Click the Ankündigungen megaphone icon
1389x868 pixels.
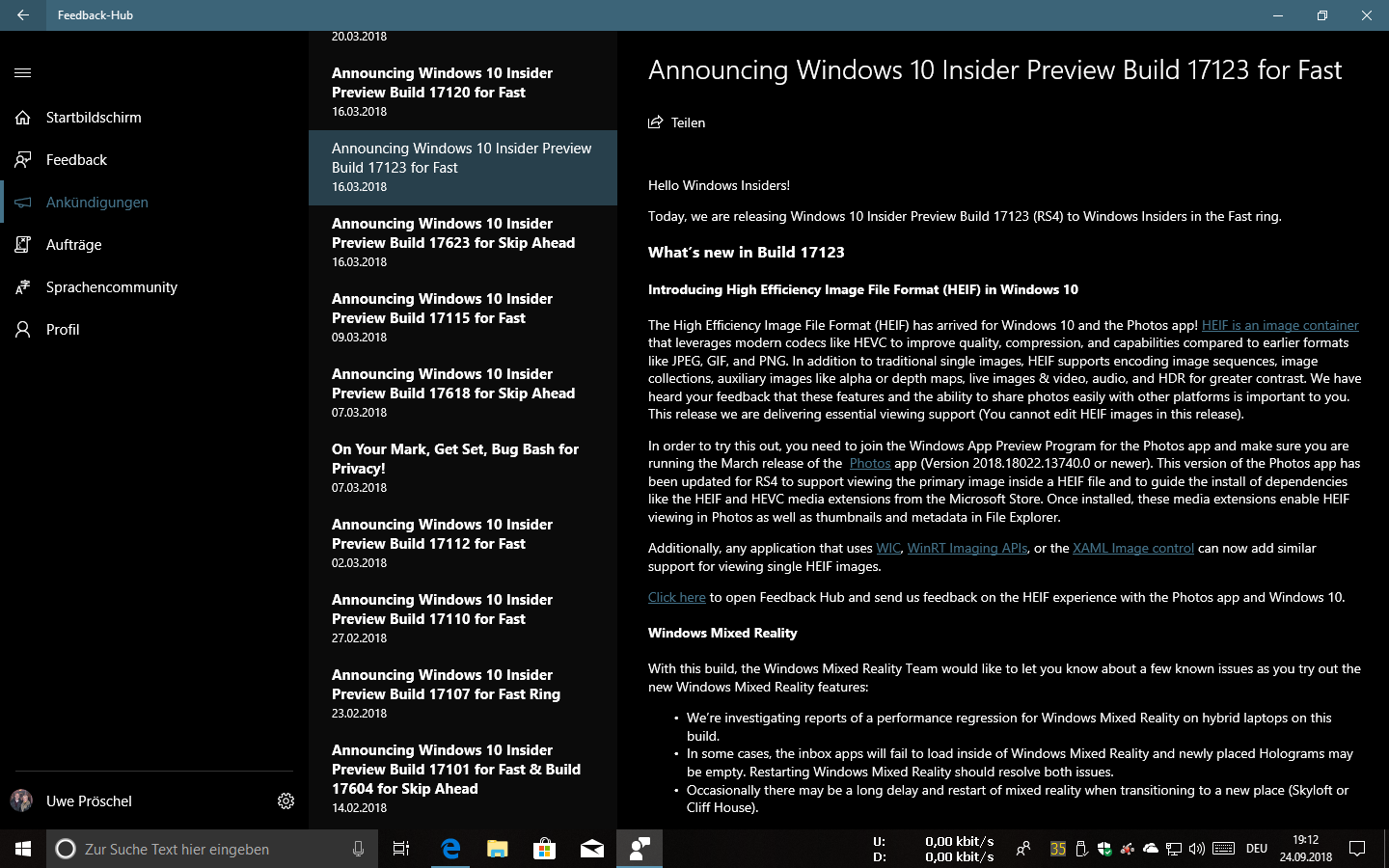(23, 203)
